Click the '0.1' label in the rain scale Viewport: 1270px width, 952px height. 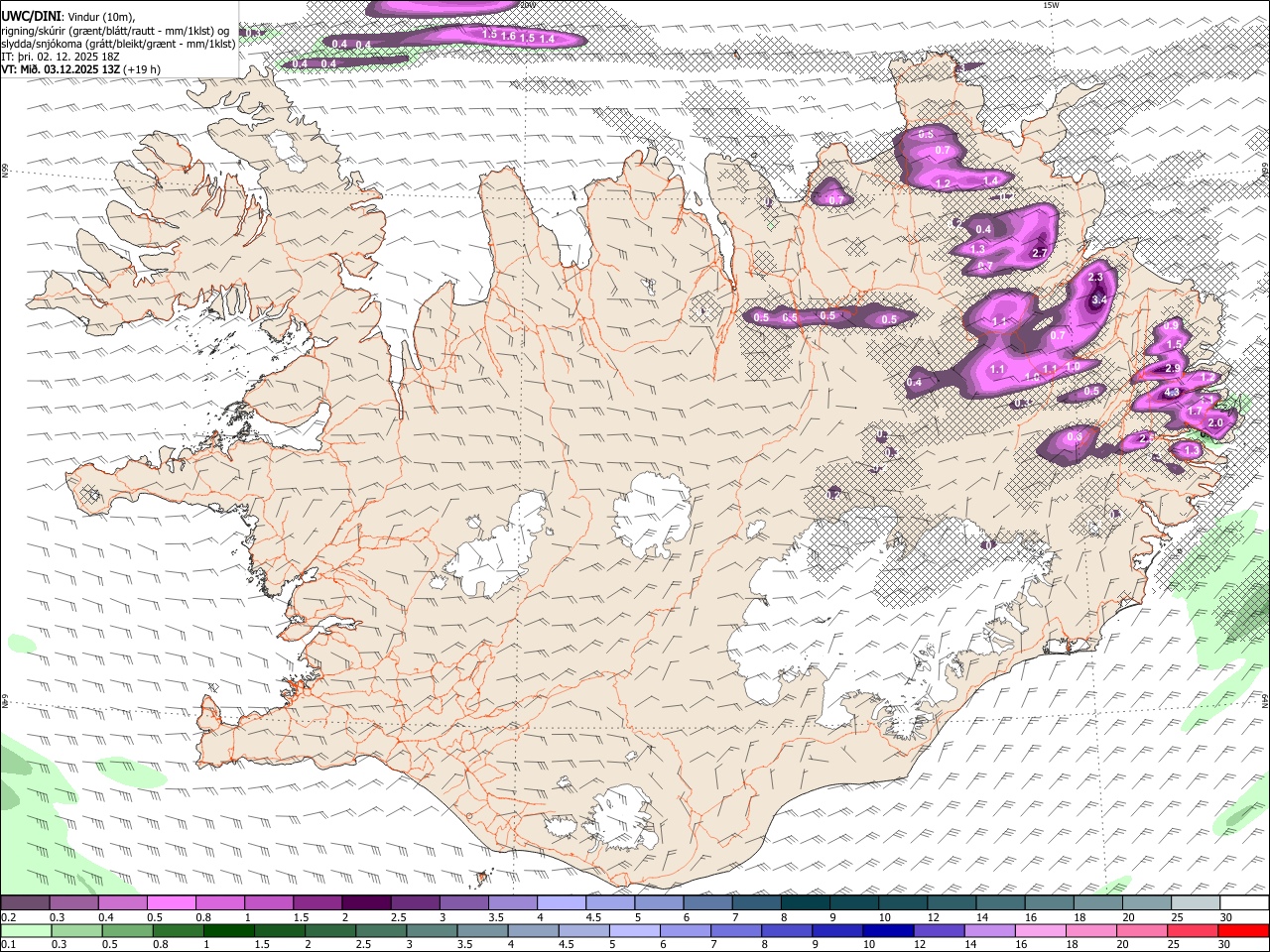pyautogui.click(x=8, y=945)
